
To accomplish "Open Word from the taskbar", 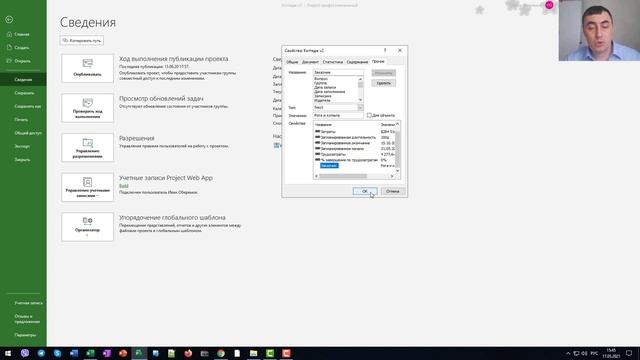I will click(x=74, y=353).
